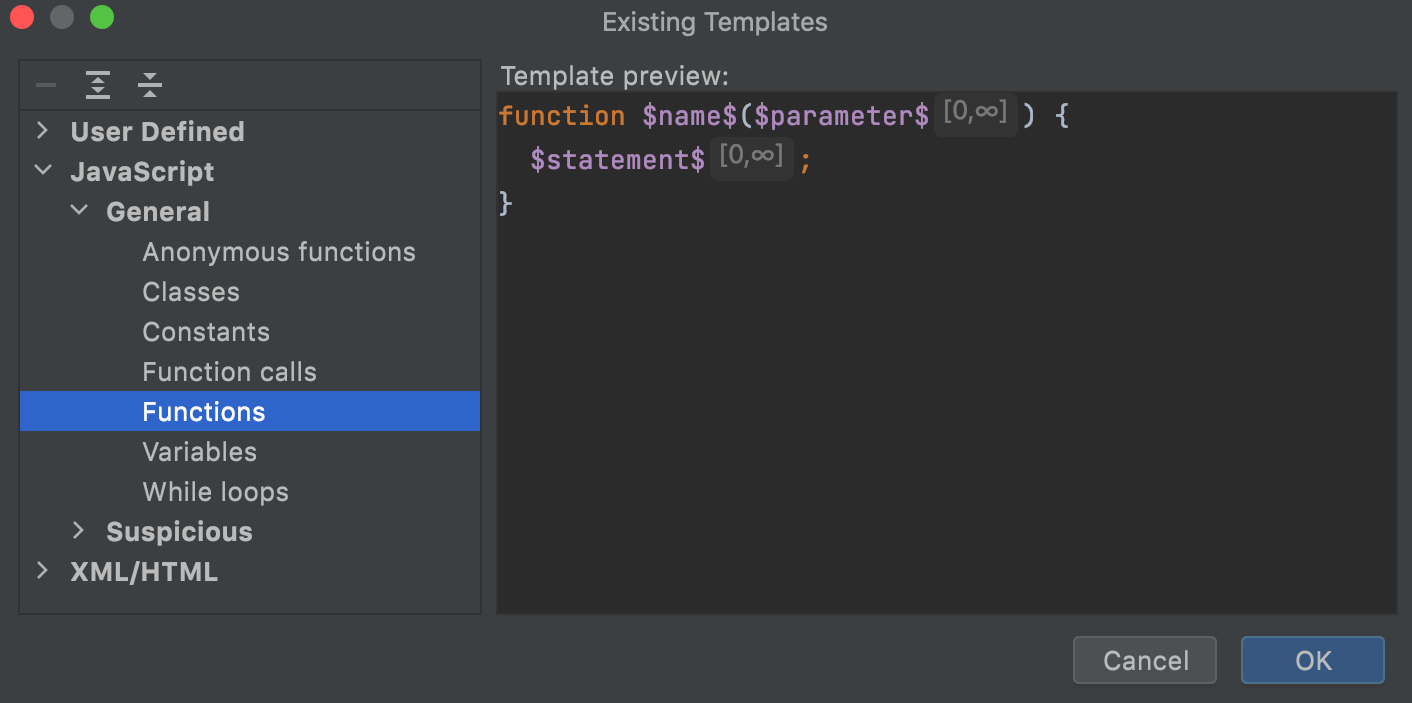
Task: Select the Functions template
Action: click(203, 411)
